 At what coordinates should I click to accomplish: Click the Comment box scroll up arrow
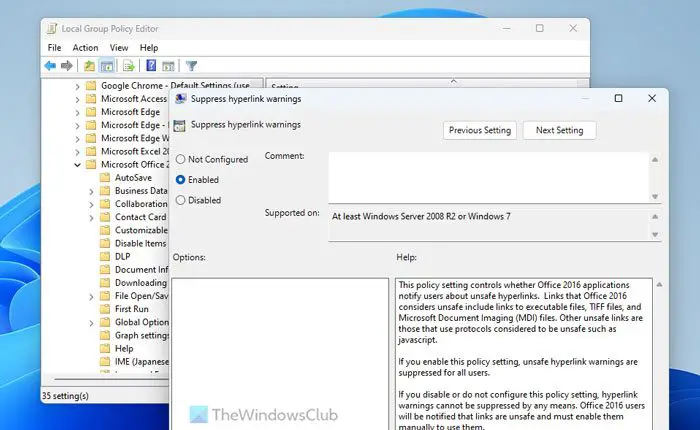[655, 159]
